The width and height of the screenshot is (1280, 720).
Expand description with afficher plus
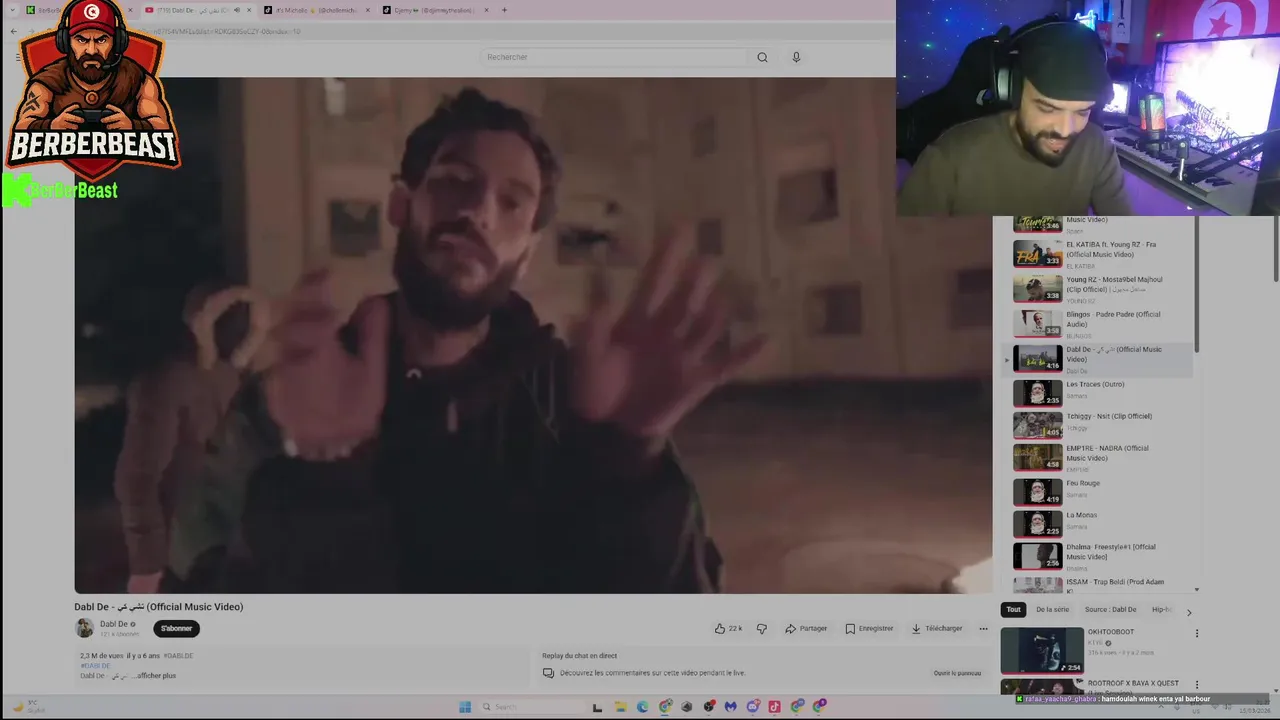pyautogui.click(x=156, y=676)
